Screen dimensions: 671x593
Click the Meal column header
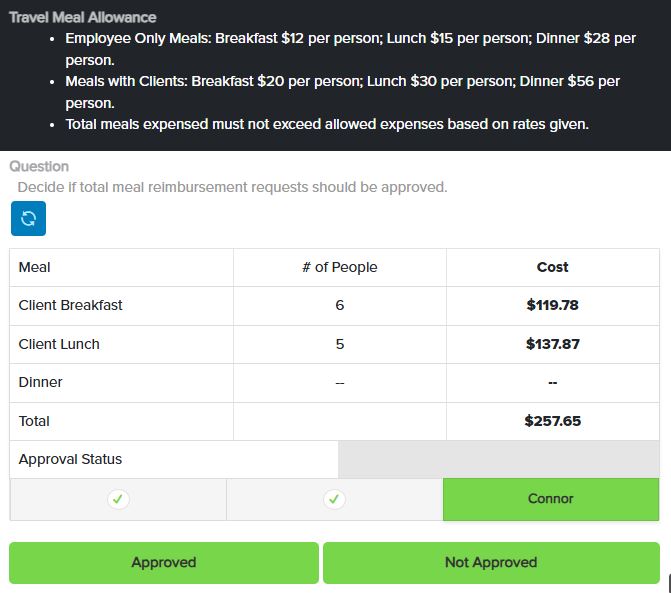coord(34,267)
